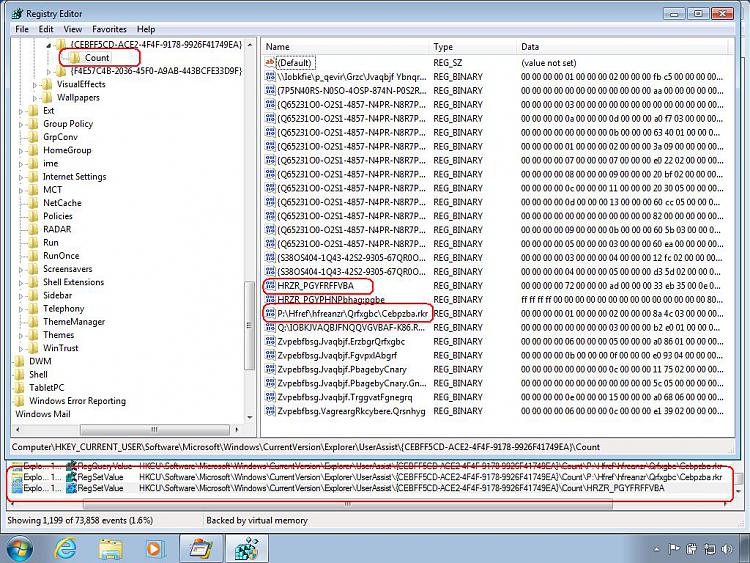Select the Count registry key

pyautogui.click(x=97, y=58)
